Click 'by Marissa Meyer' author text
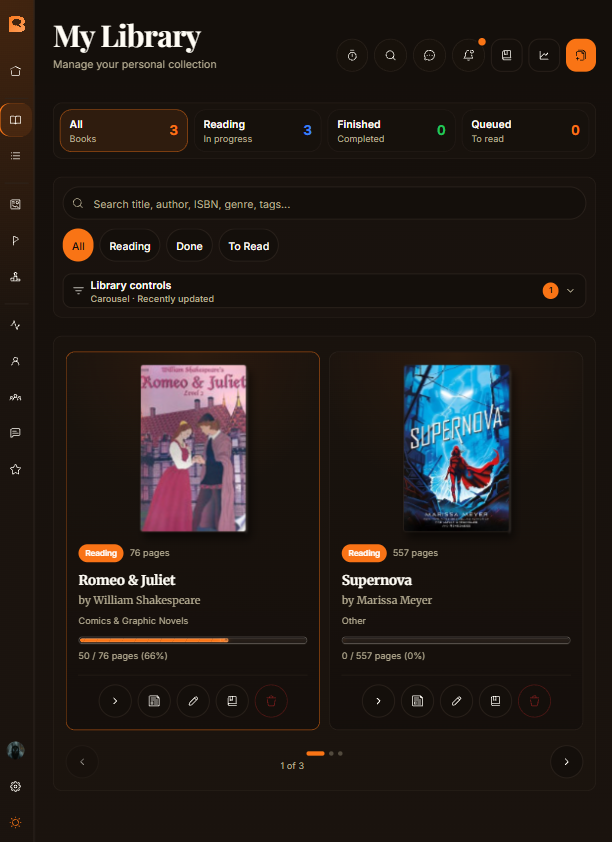 [x=387, y=600]
